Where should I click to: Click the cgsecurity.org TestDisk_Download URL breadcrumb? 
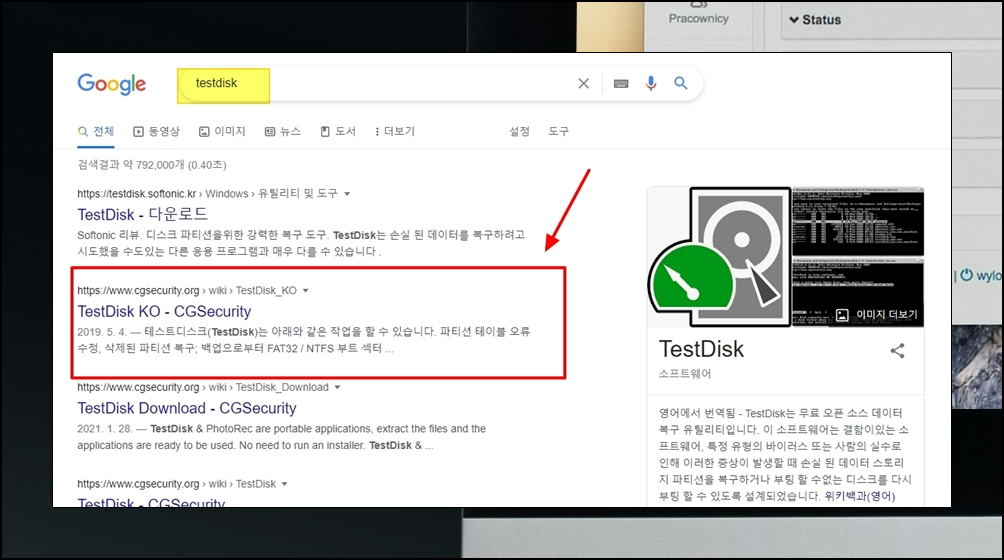coord(203,387)
